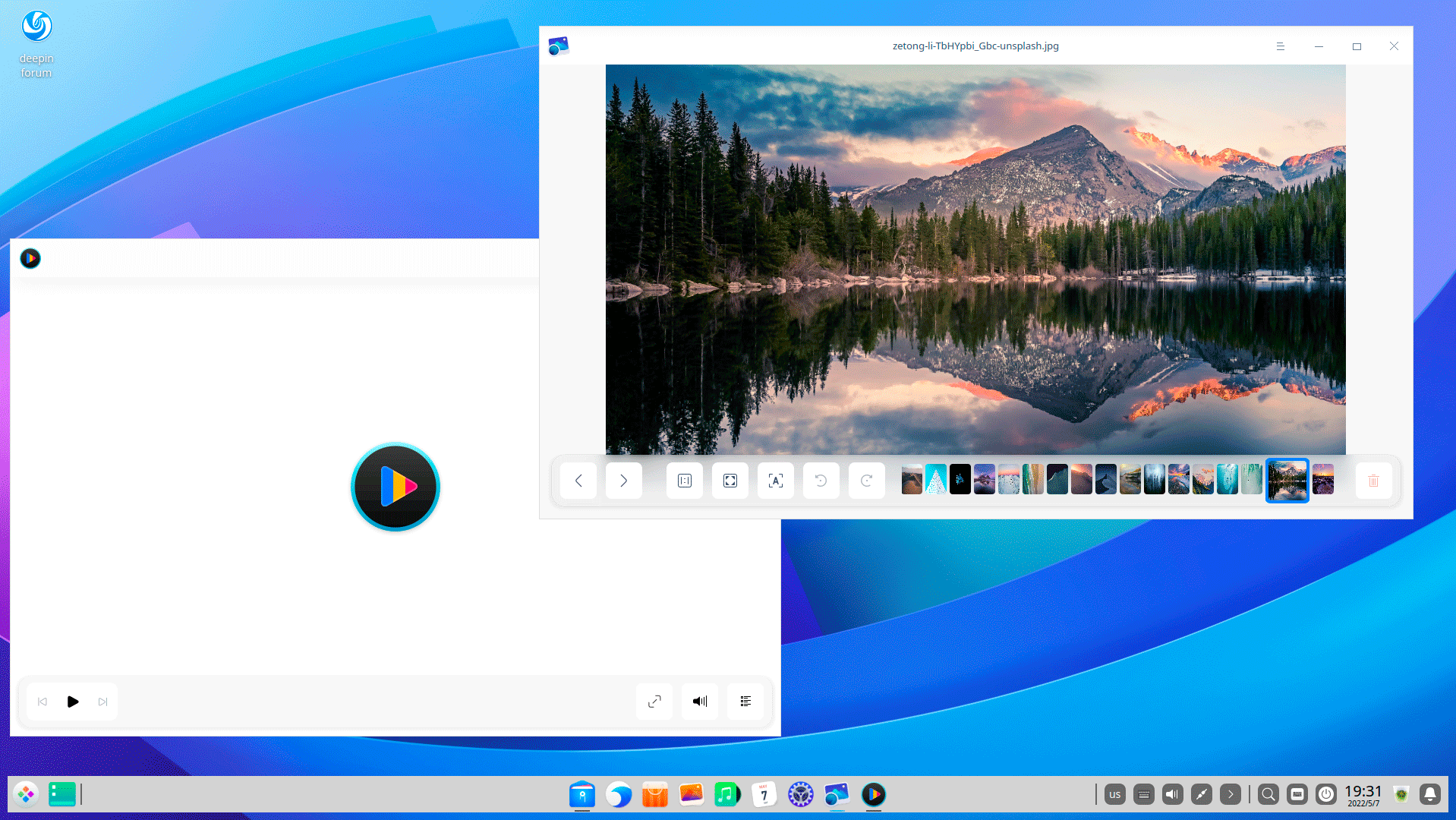Go to next image in viewer
1456x820 pixels.
[x=623, y=481]
